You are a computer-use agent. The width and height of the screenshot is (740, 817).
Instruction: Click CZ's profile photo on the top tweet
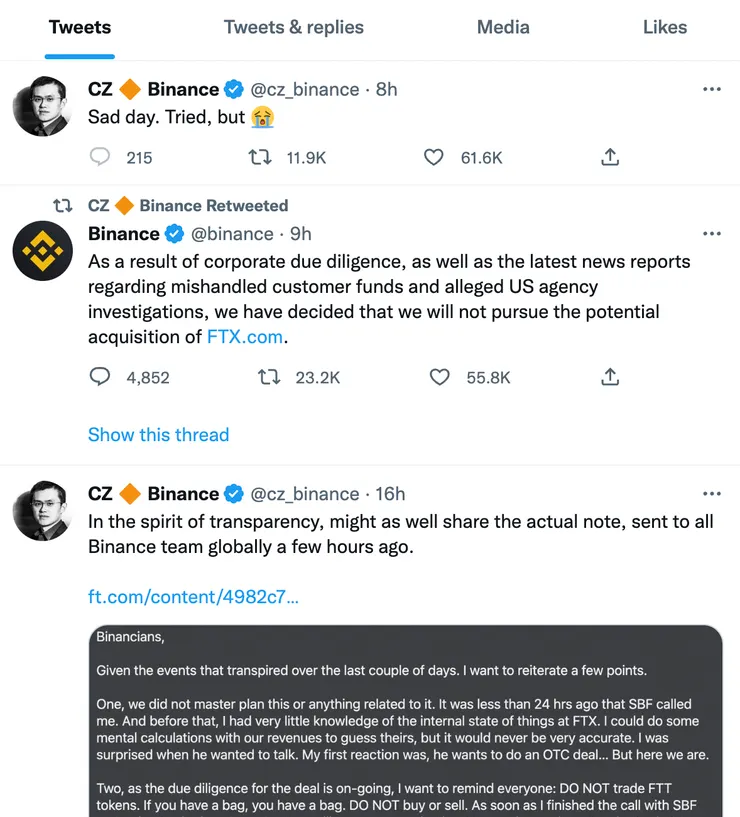(43, 105)
